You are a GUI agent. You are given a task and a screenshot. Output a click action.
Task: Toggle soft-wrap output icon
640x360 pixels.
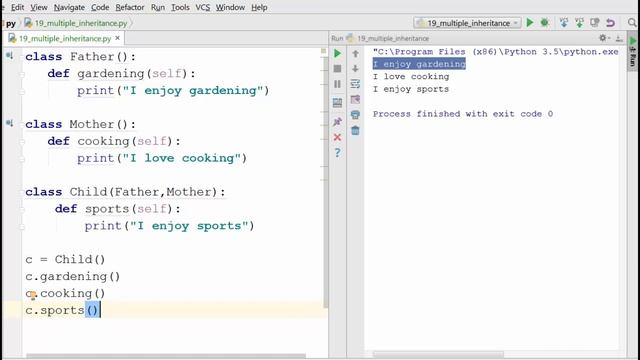tap(355, 84)
